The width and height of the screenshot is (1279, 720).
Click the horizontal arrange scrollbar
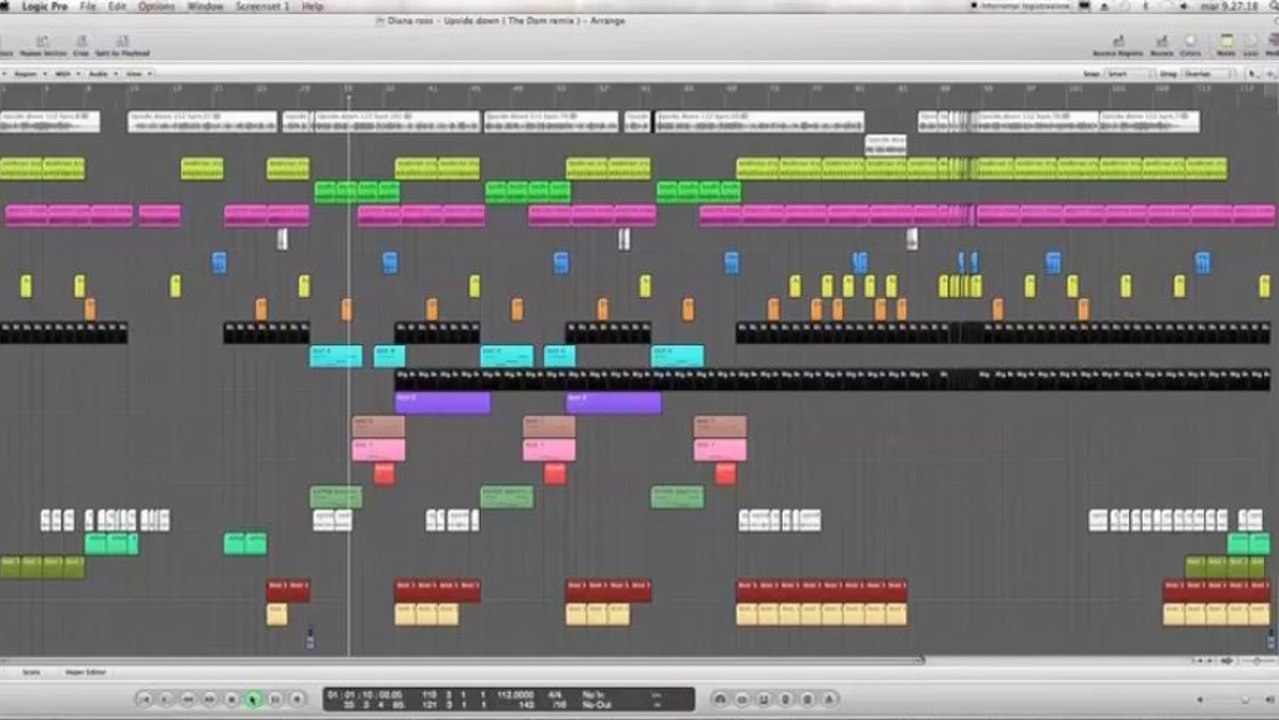(x=461, y=660)
